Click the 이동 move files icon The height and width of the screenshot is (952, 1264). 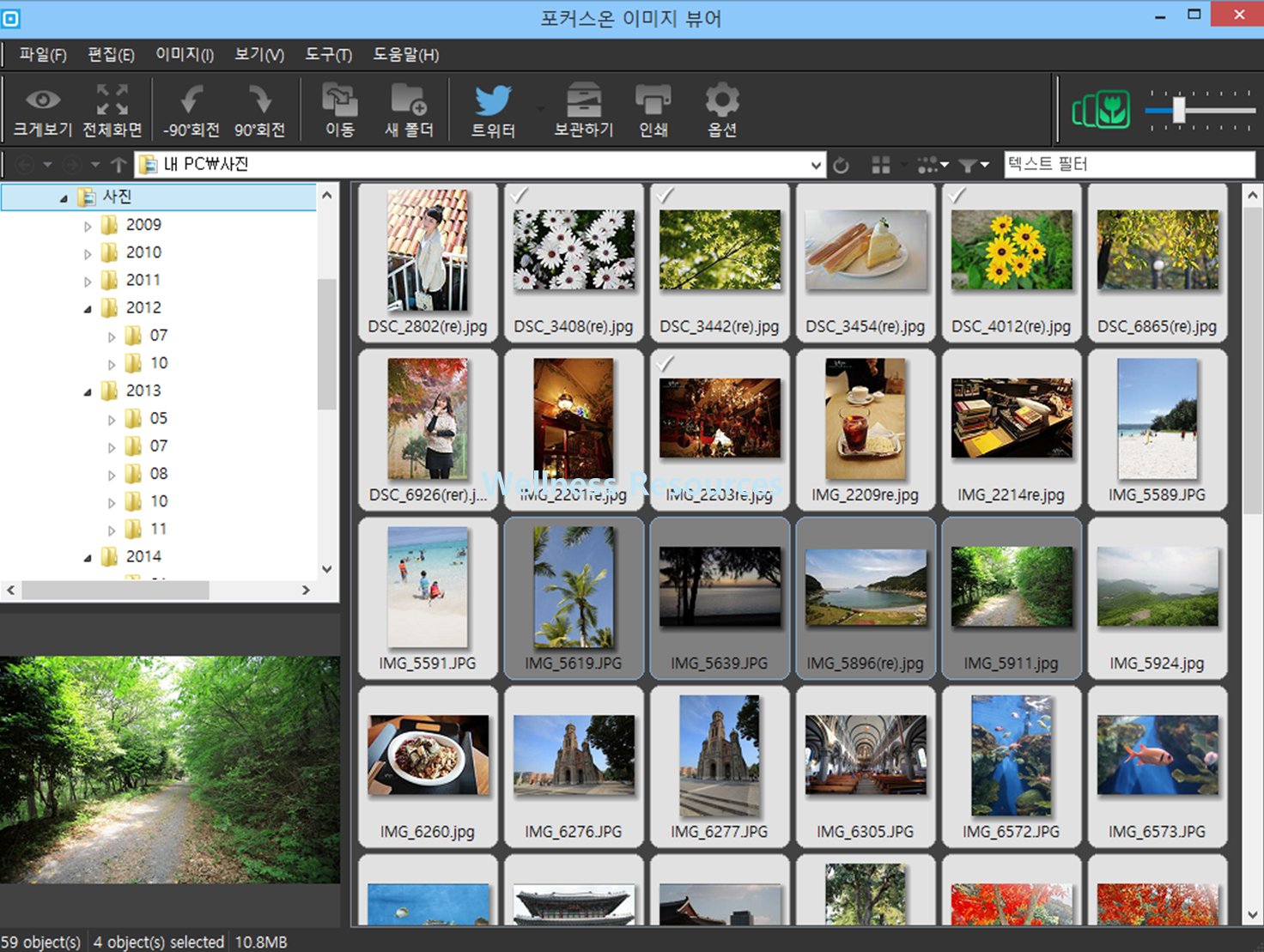click(340, 100)
